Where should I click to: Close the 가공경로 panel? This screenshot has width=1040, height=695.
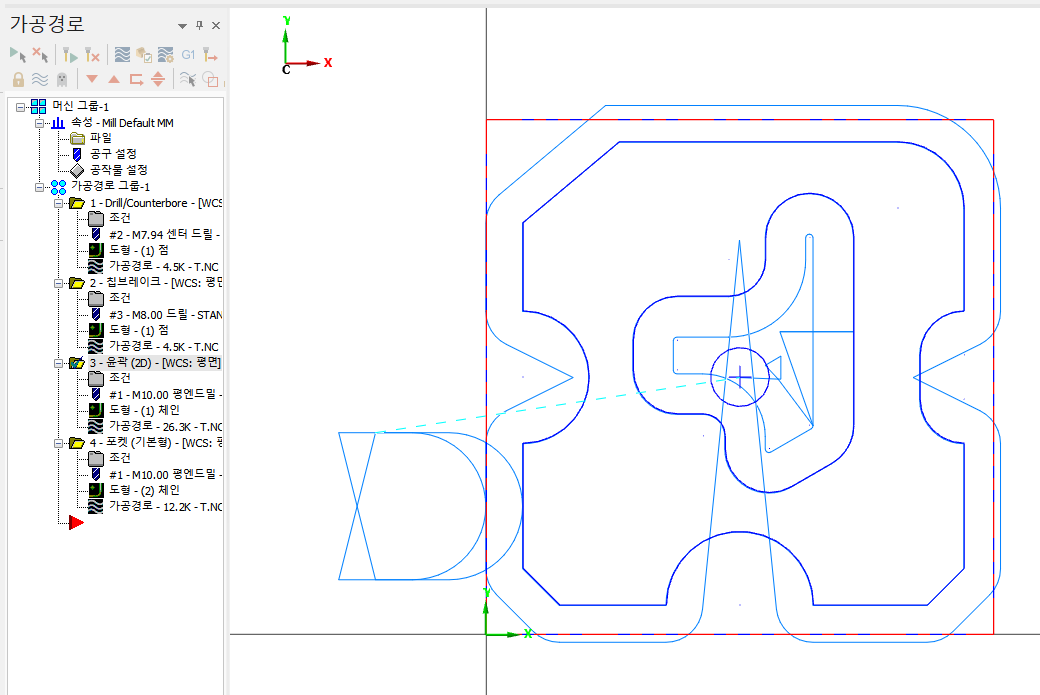(216, 25)
